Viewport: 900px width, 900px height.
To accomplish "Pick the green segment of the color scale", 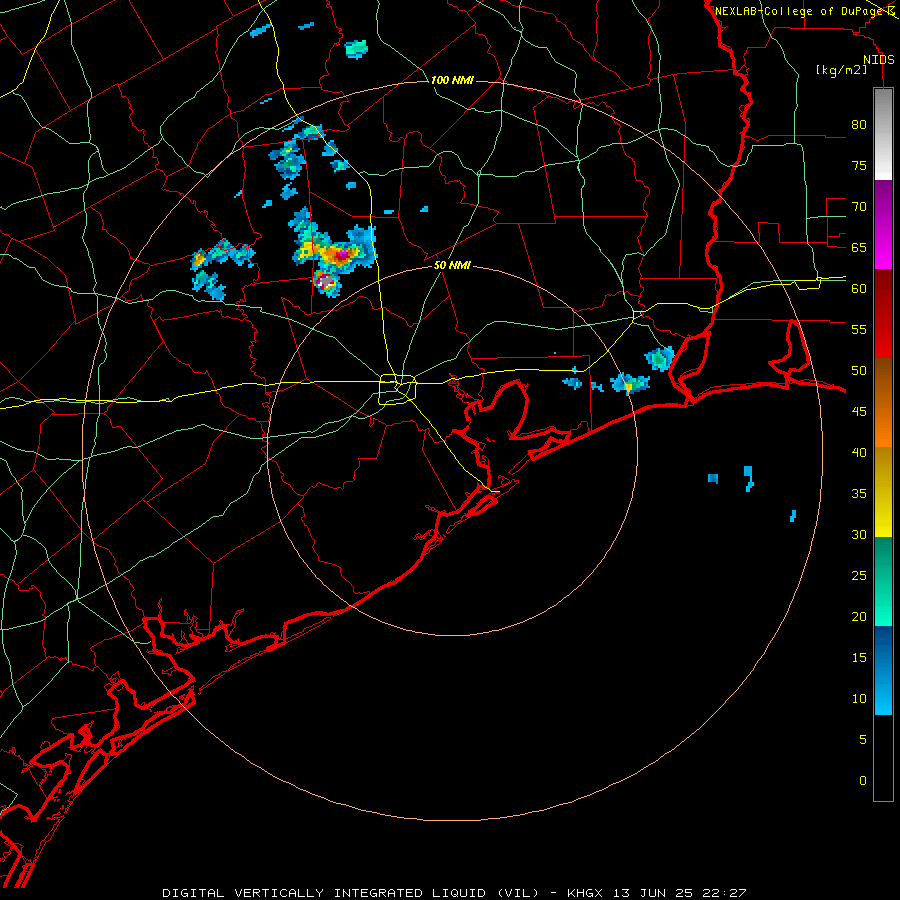I will pyautogui.click(x=883, y=581).
